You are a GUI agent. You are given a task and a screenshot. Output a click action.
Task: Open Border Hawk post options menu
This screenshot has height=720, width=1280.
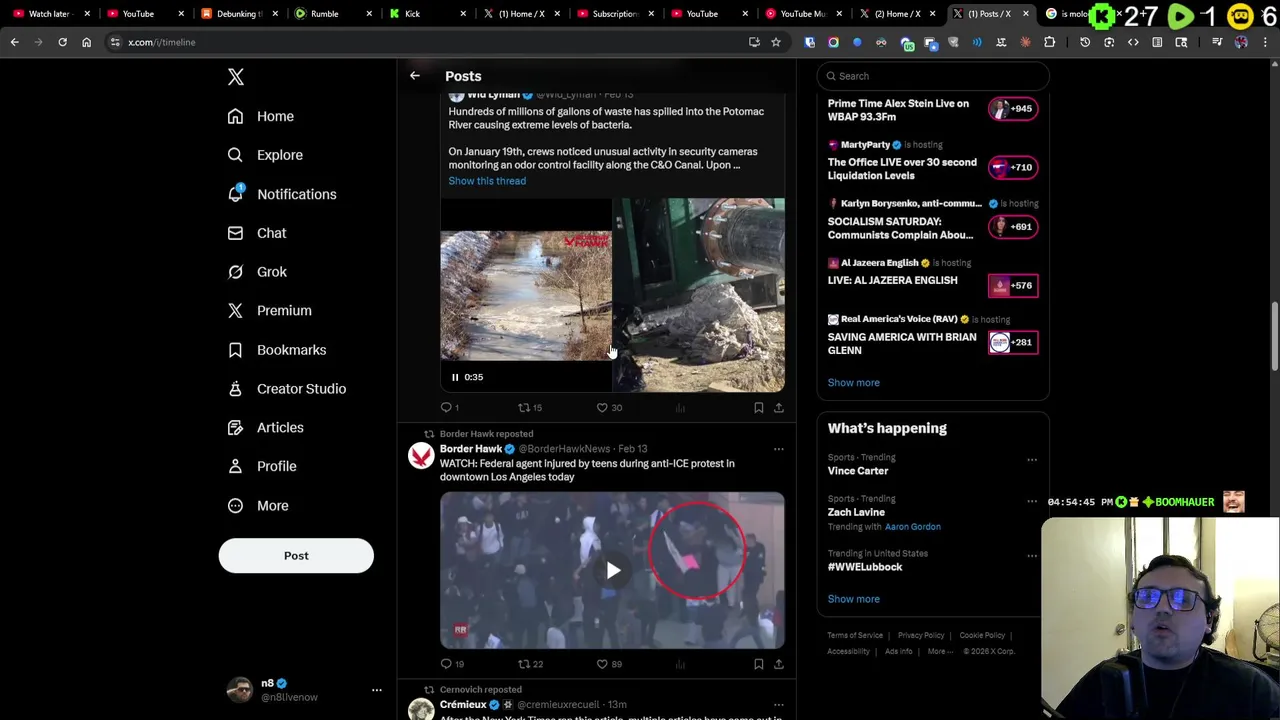click(x=779, y=449)
